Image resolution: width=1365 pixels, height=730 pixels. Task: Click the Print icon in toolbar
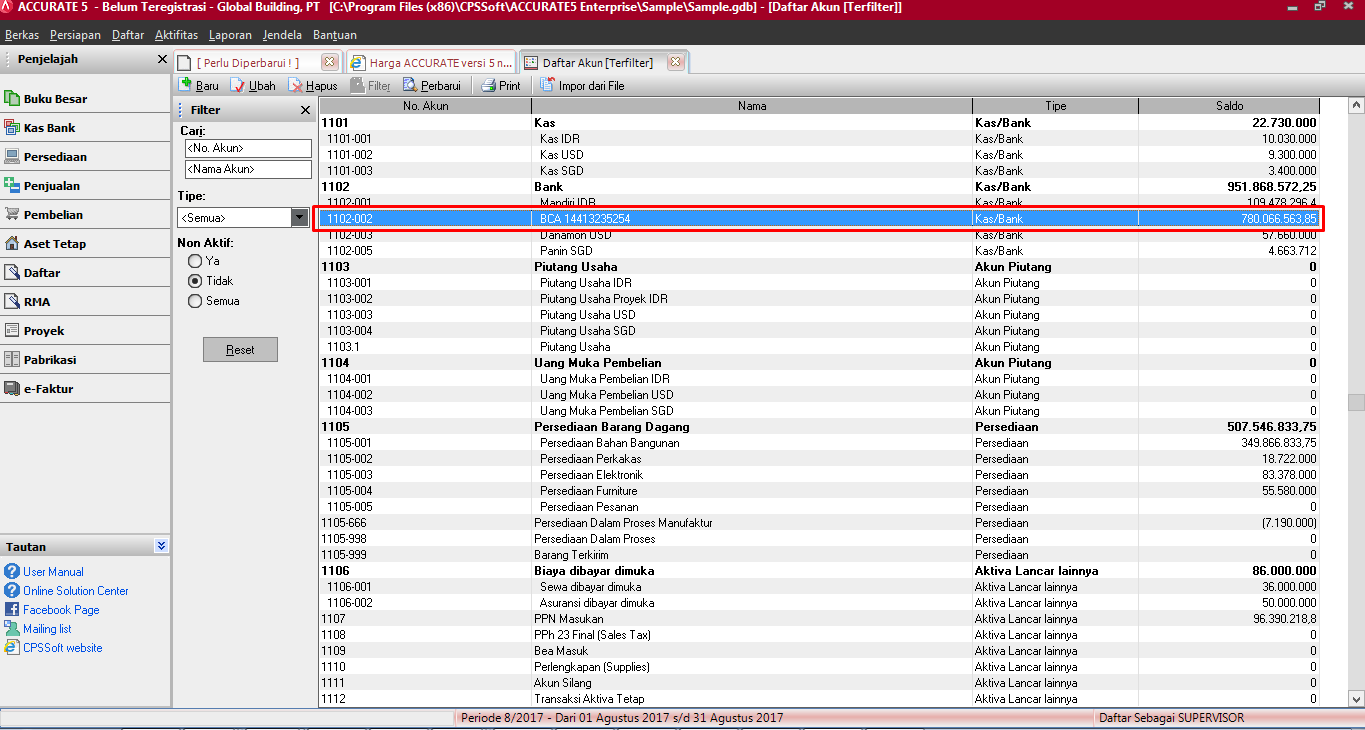click(488, 85)
